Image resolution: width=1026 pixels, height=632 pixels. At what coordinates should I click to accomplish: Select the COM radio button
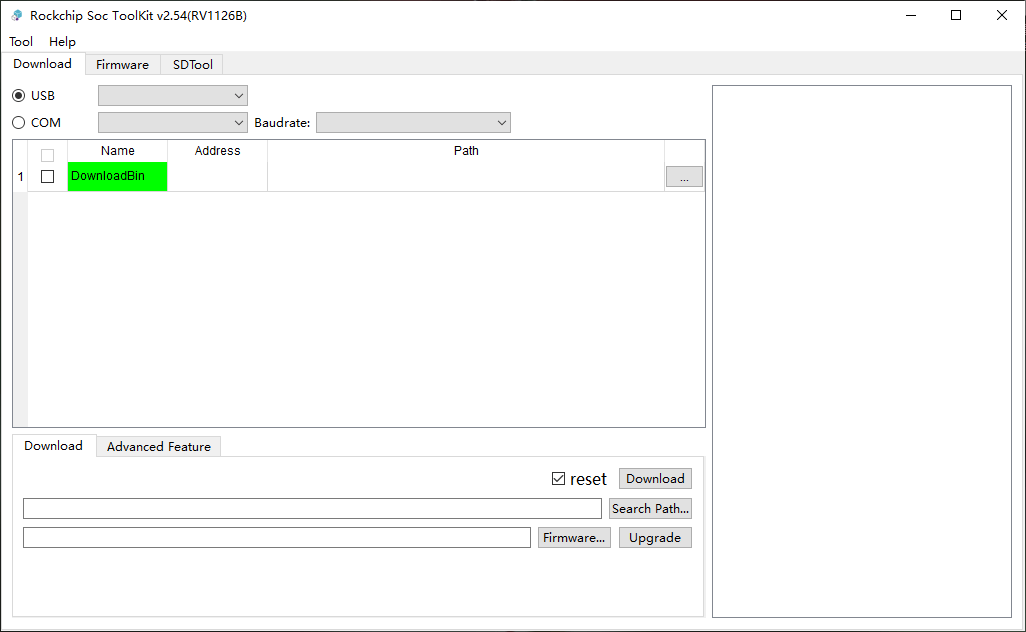click(19, 122)
